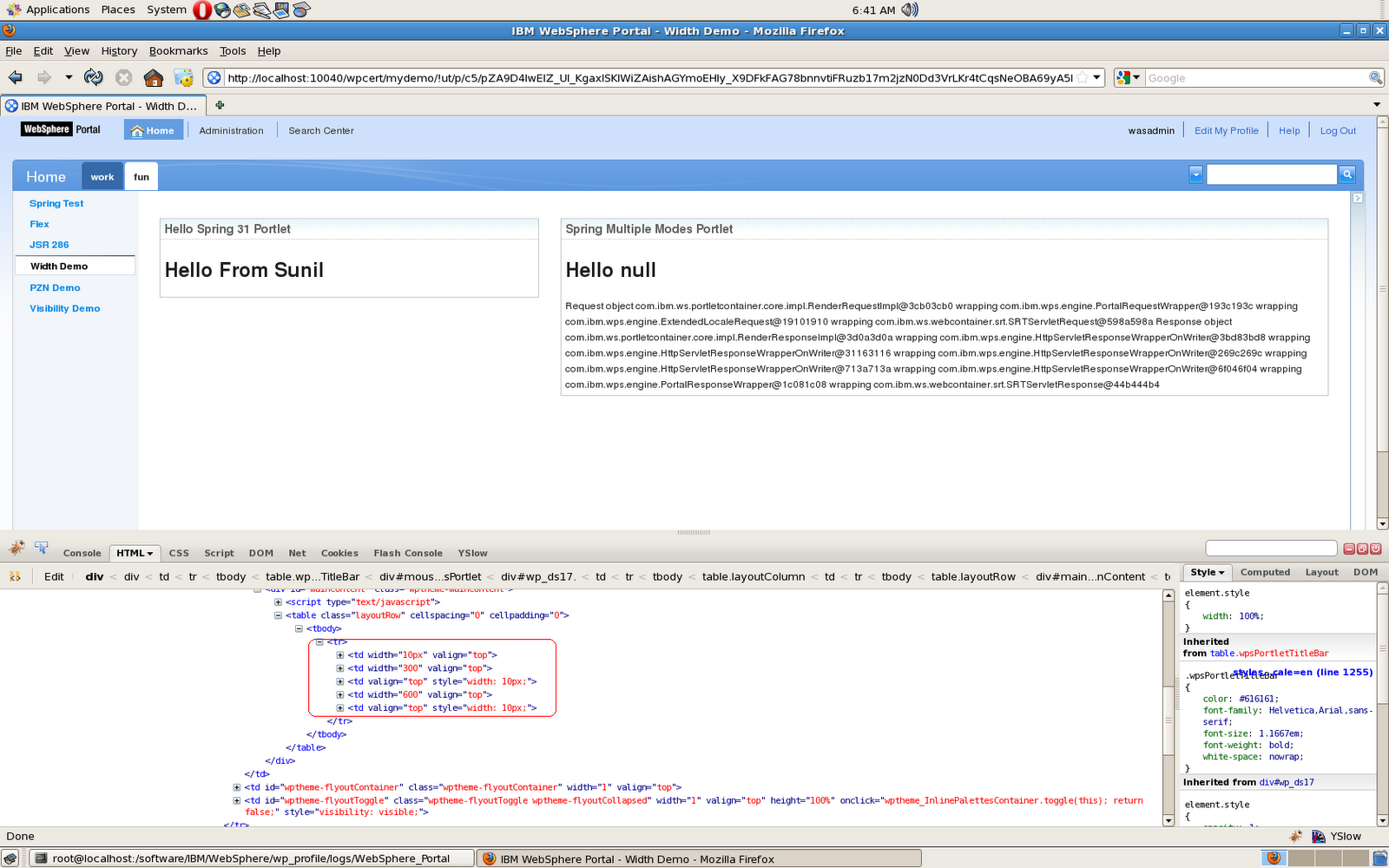Screen dimensions: 1389x868
Task: Click the site identity icon in URL bar
Action: 214,77
